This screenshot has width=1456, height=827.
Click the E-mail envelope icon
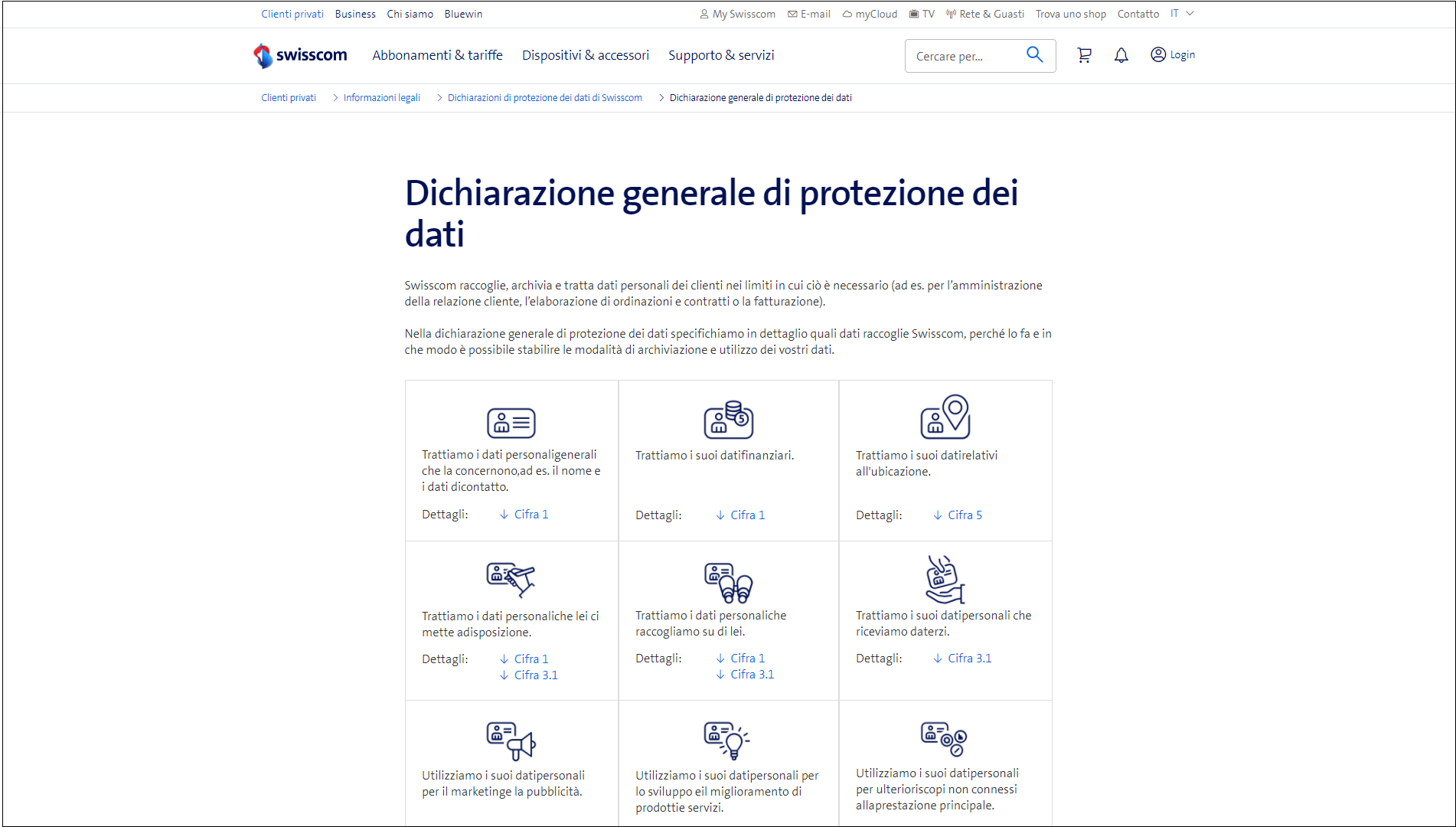(x=792, y=13)
